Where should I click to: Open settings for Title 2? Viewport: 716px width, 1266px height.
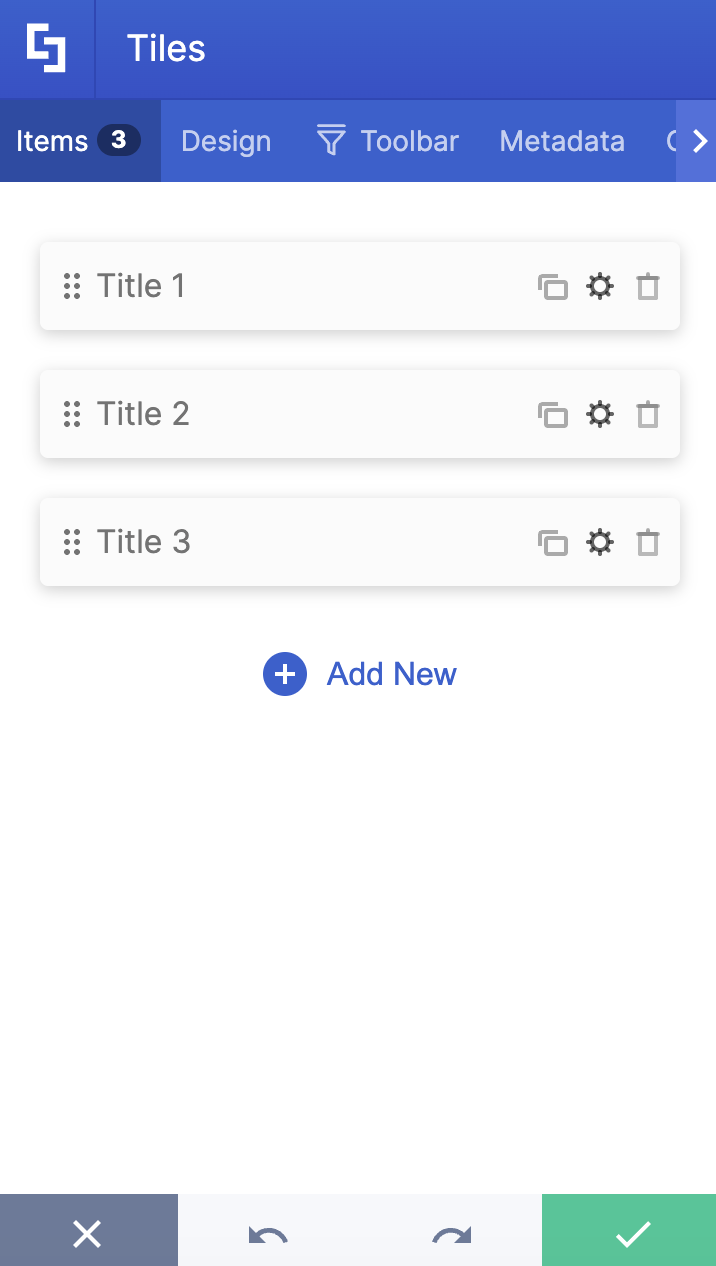tap(600, 414)
